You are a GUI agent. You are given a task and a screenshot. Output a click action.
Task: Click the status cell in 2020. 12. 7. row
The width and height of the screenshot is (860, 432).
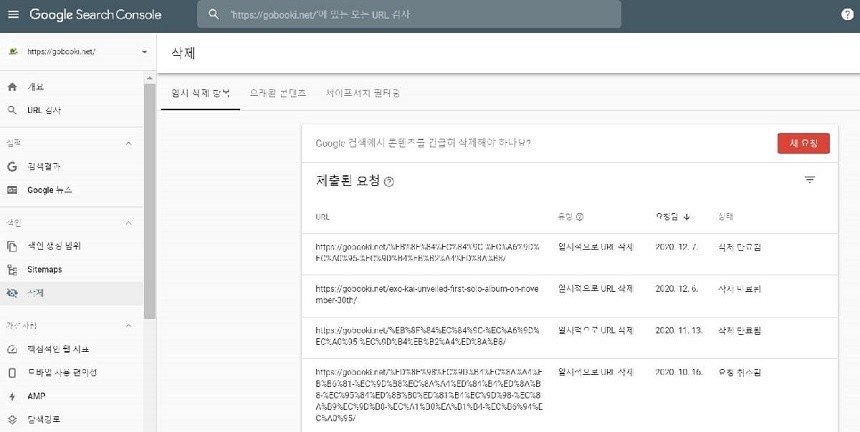point(739,247)
